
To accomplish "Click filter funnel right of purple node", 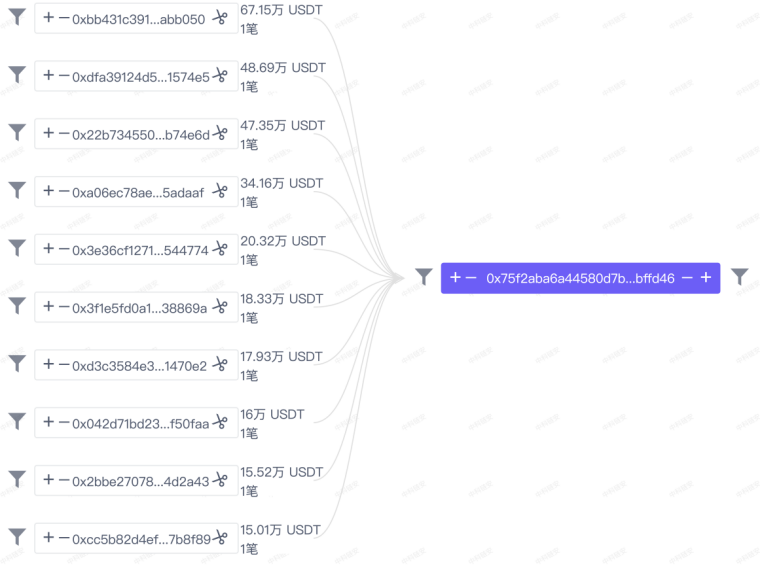I will pos(740,277).
